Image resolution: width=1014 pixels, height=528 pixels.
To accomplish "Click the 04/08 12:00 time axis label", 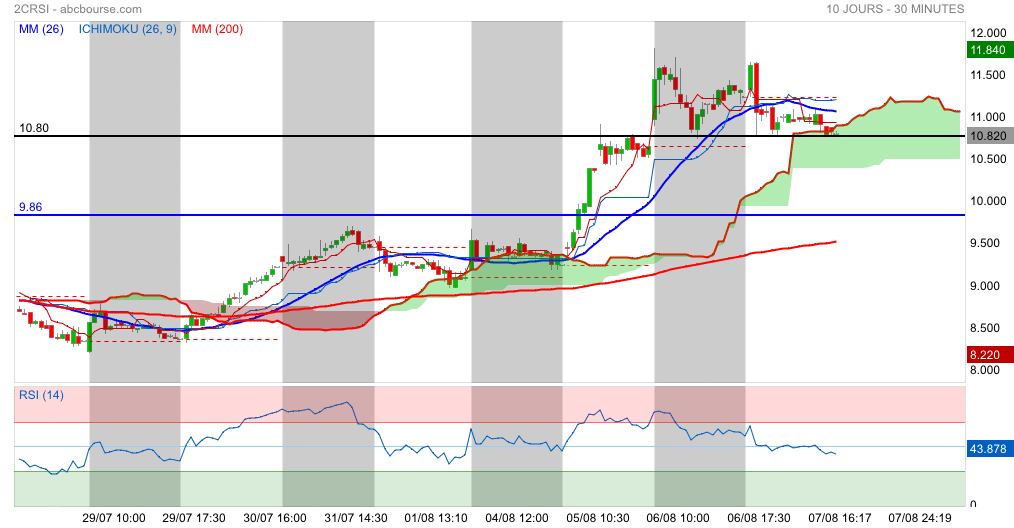I will (x=517, y=518).
